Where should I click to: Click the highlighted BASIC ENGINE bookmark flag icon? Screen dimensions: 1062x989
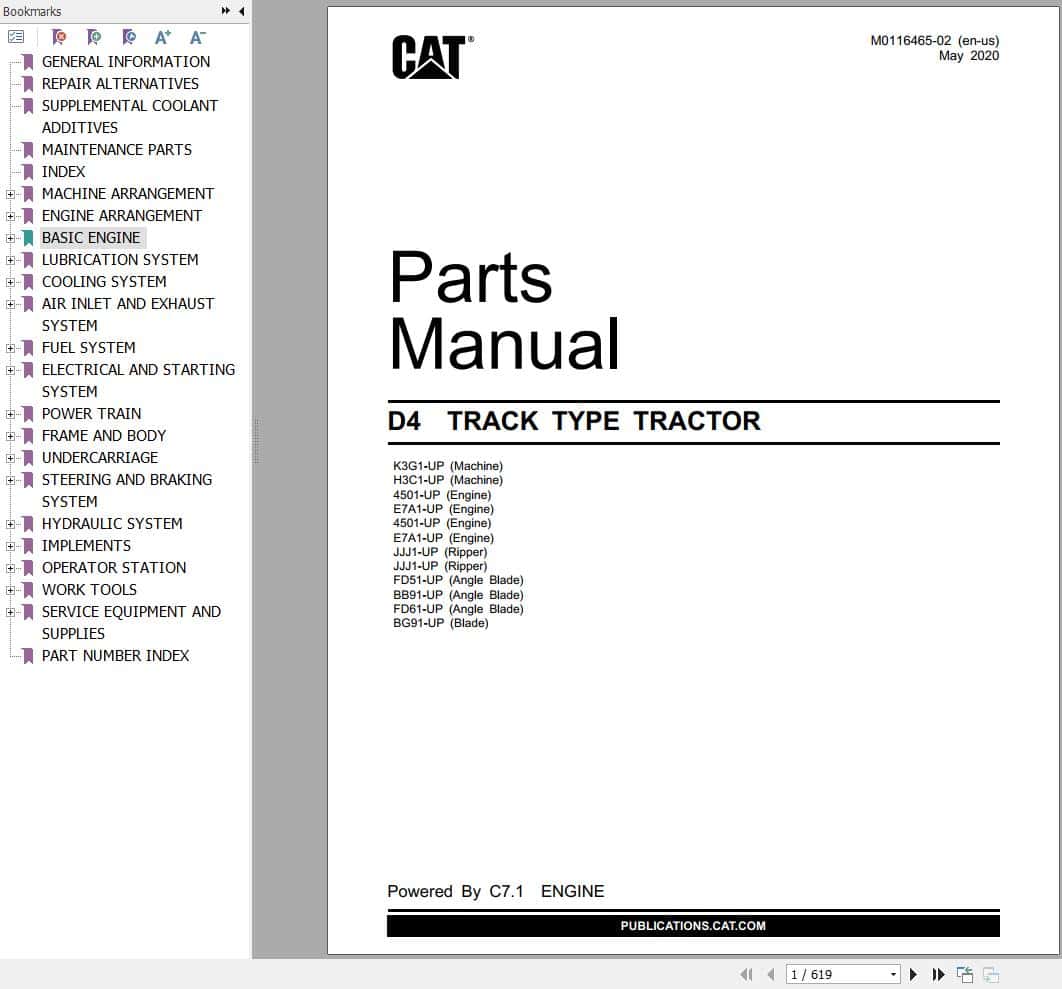click(28, 238)
